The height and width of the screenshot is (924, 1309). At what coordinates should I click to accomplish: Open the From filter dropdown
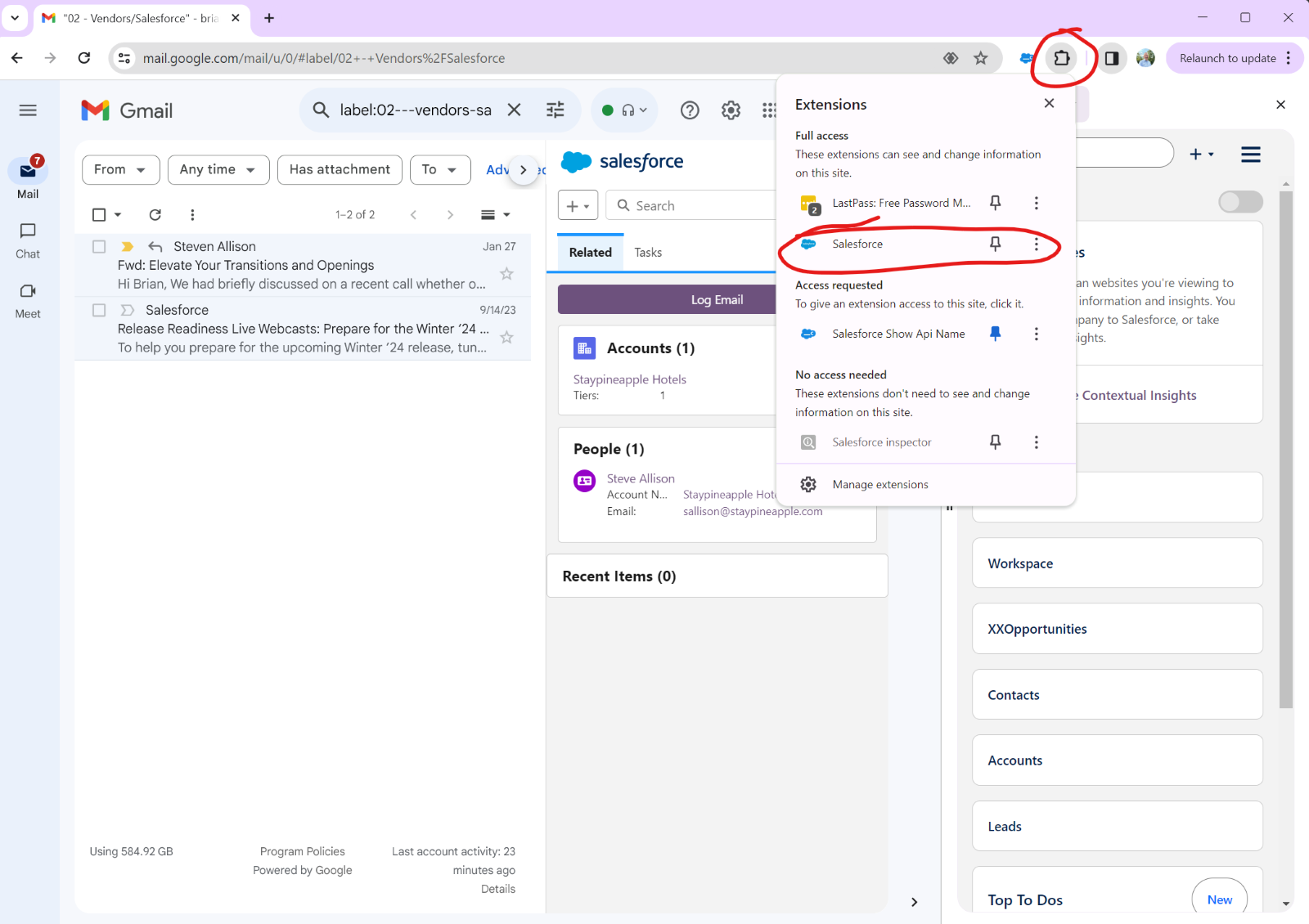coord(120,170)
